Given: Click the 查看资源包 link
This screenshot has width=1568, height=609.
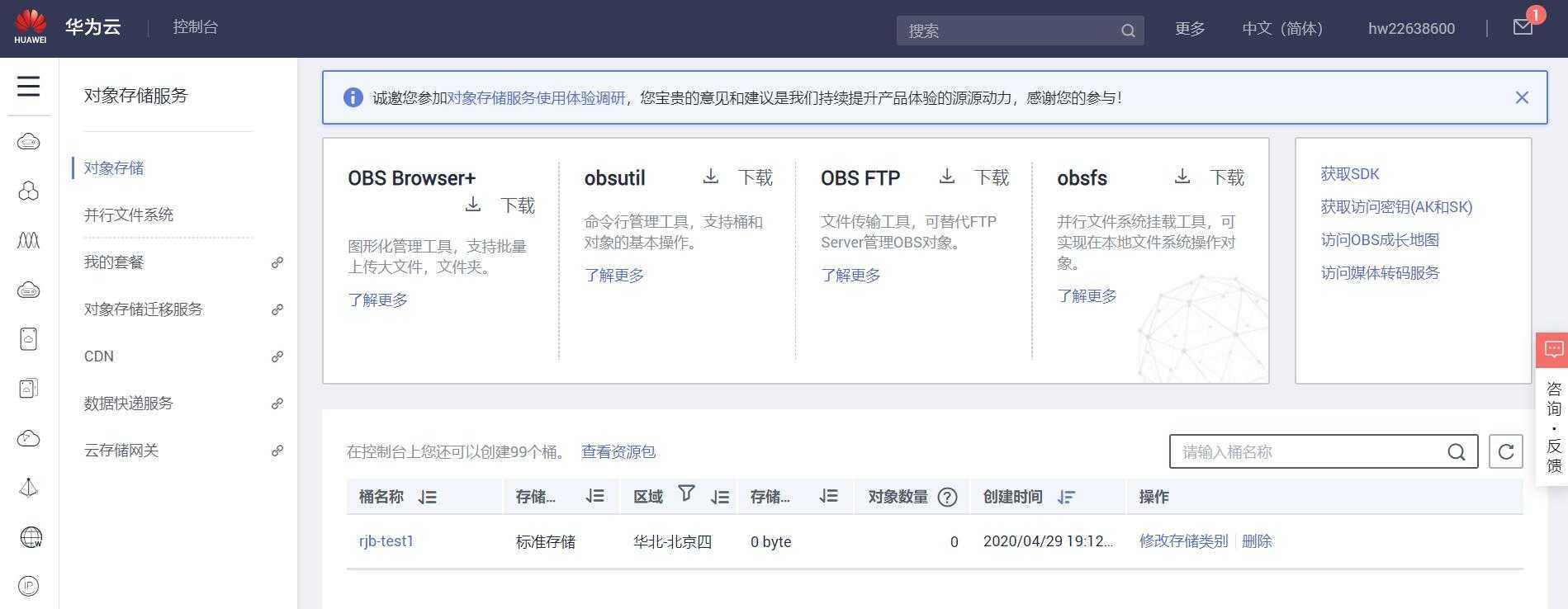Looking at the screenshot, I should 618,451.
